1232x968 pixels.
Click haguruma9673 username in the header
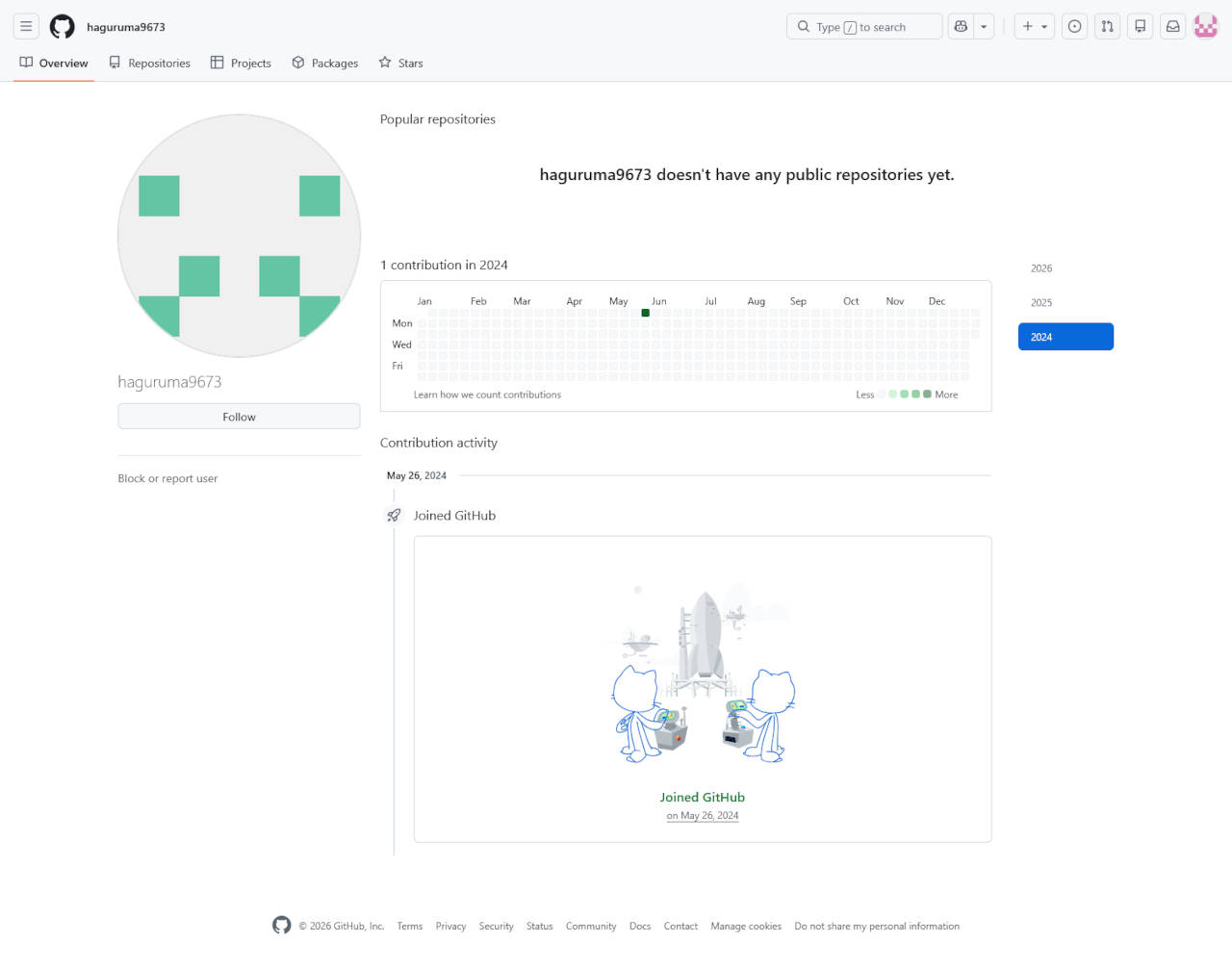pos(126,27)
